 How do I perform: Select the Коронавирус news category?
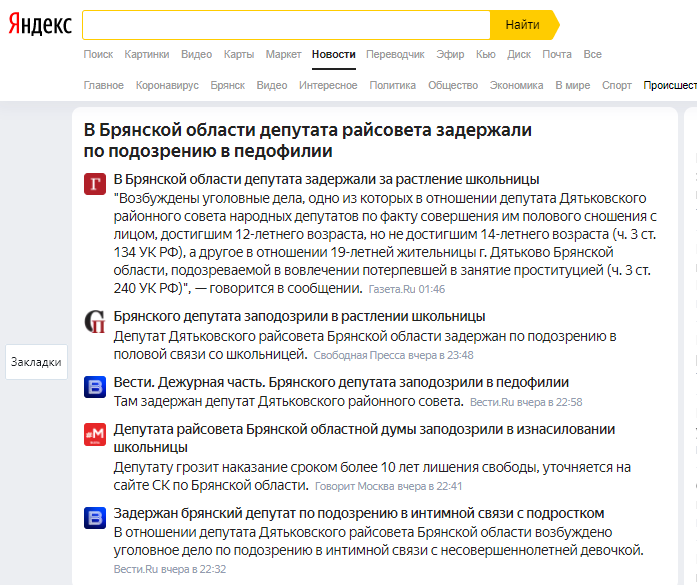pyautogui.click(x=167, y=85)
